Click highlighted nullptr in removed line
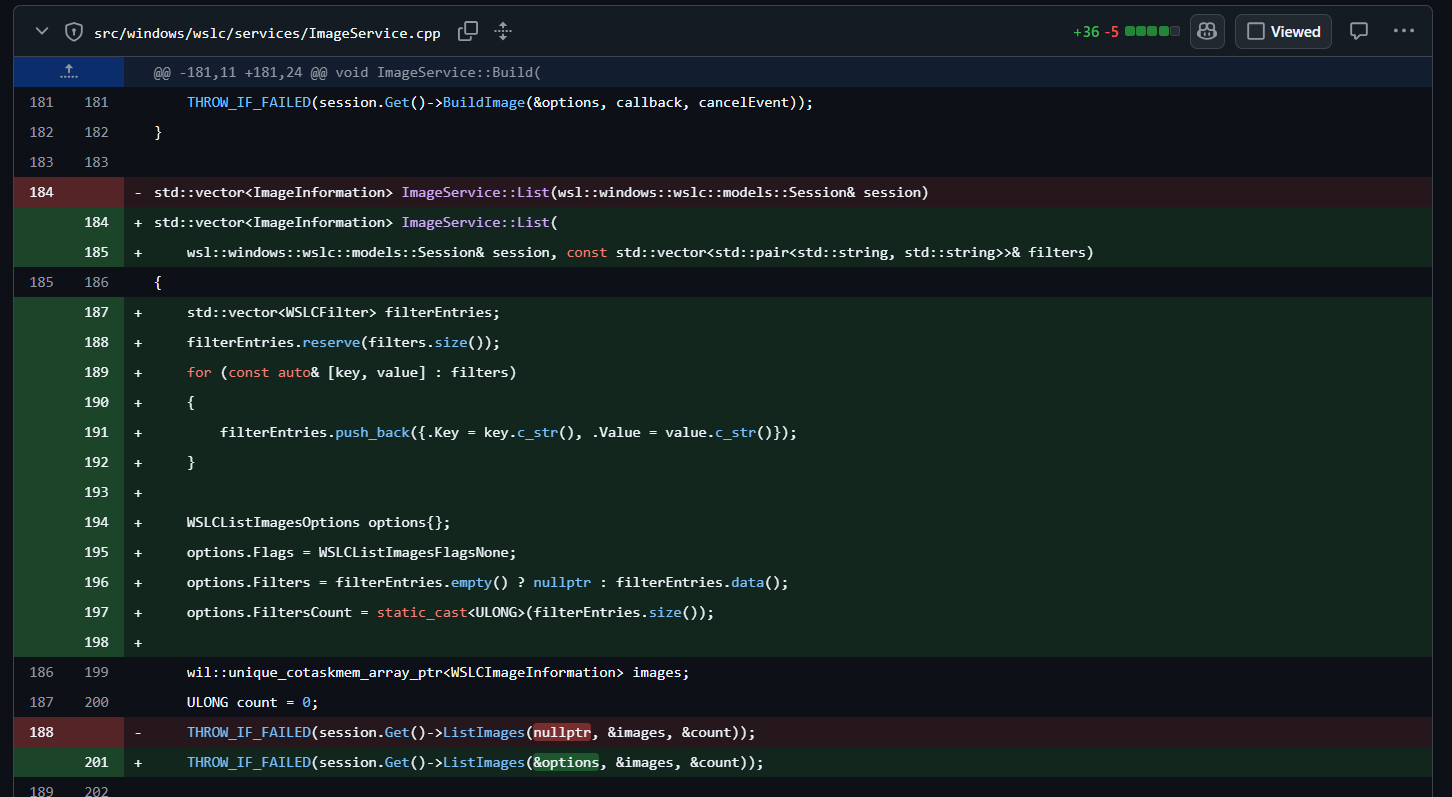 (x=563, y=732)
